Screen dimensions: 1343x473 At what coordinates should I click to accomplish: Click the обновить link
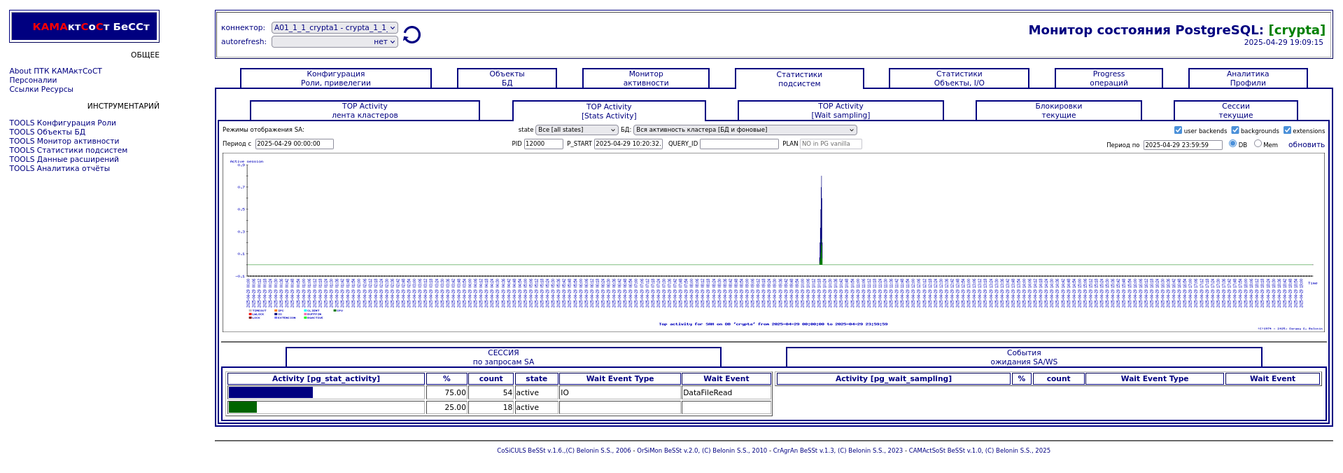(1305, 145)
